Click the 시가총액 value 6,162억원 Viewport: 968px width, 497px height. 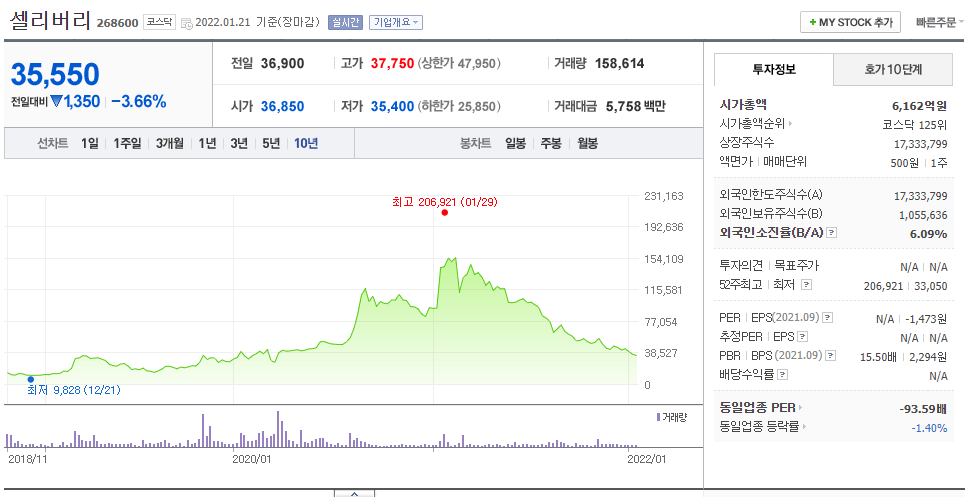(x=920, y=106)
